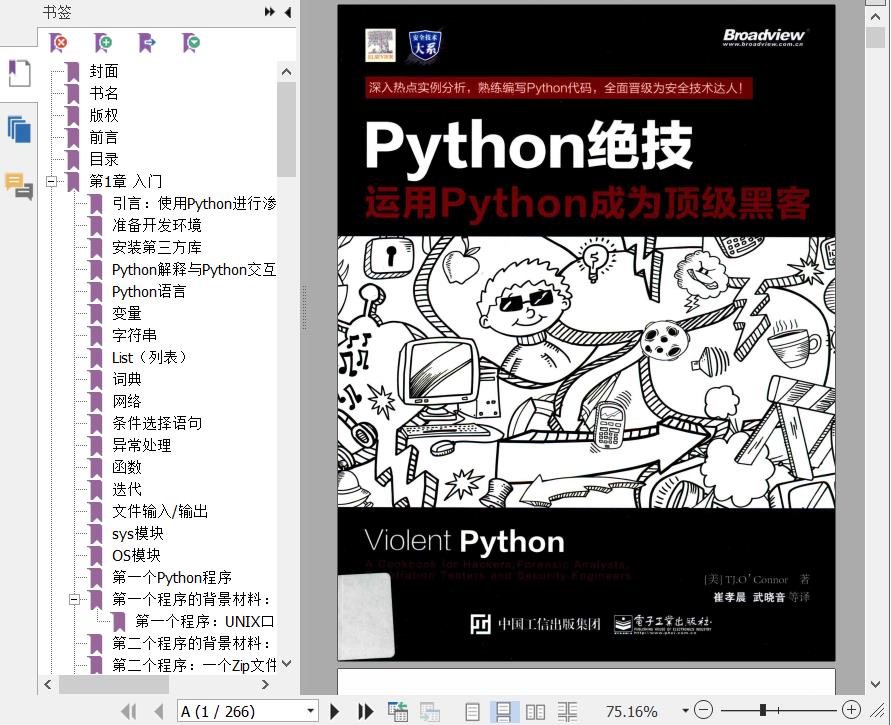
Task: Open the bookmark options menu icon
Action: pyautogui.click(x=191, y=43)
